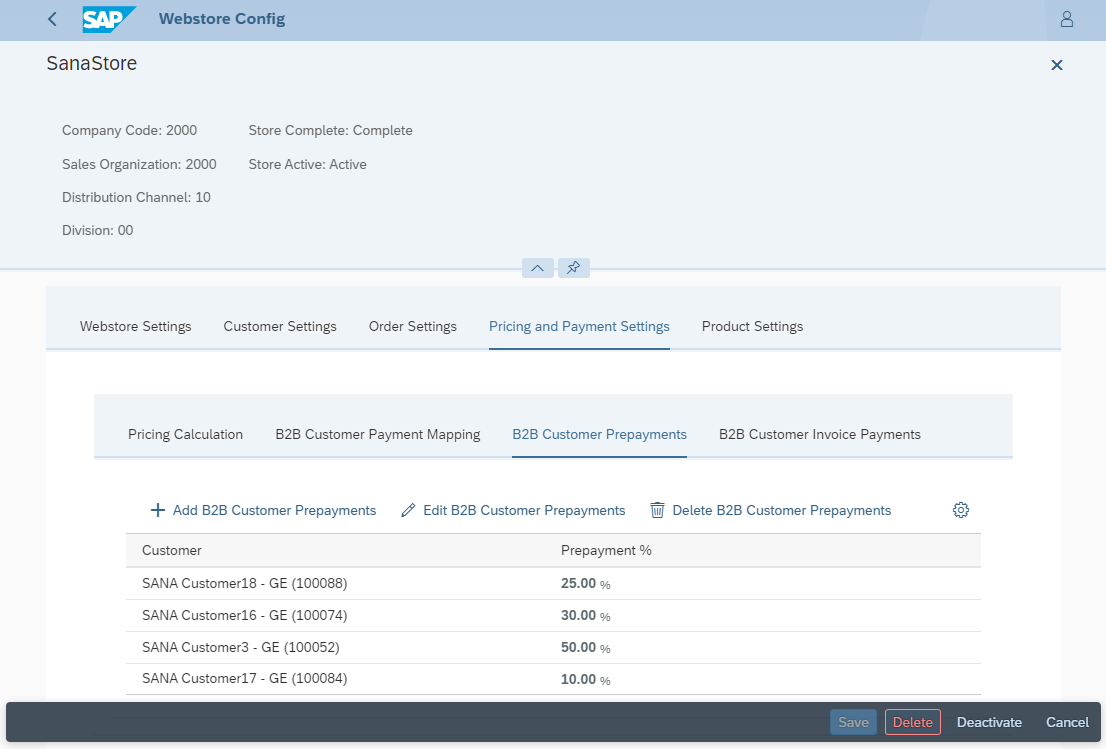Click the SAP logo

point(109,19)
